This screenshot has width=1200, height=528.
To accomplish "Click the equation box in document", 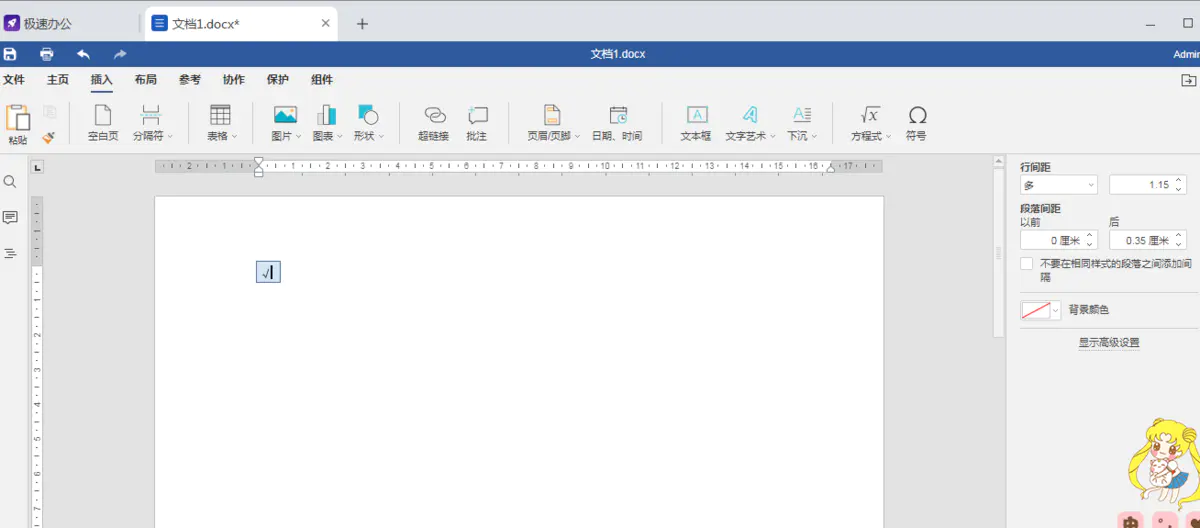I will (268, 271).
